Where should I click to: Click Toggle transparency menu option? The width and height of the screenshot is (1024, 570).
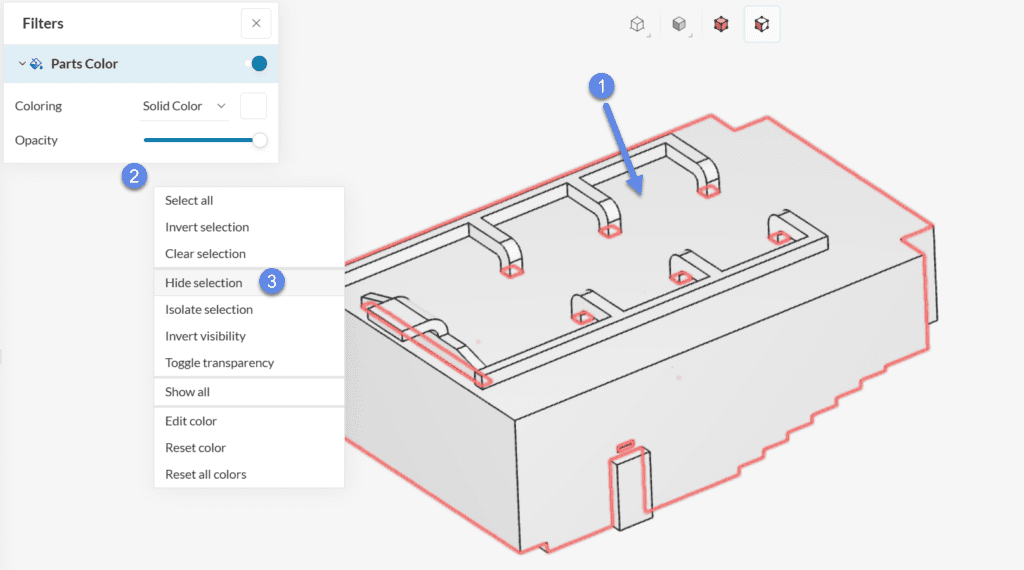click(x=219, y=363)
